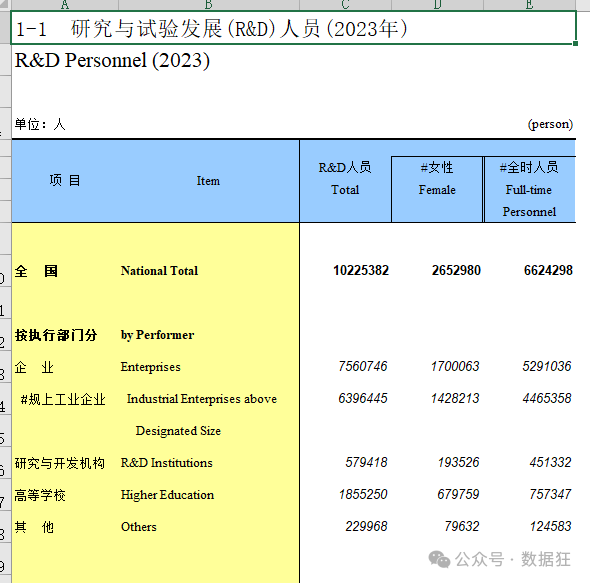Select the national total value 10225382

(361, 270)
